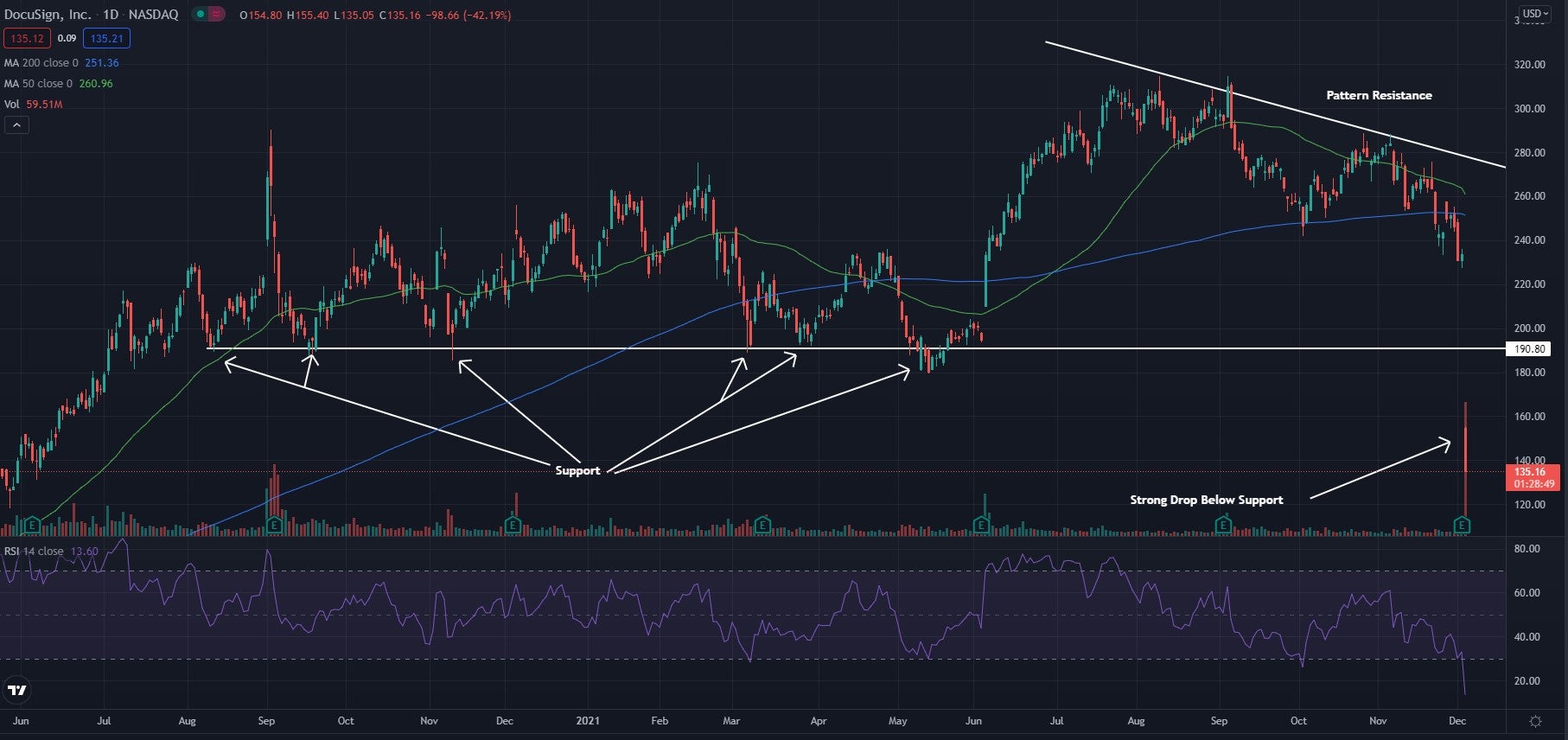Click the 190.80 horizontal line price label
The width and height of the screenshot is (1568, 740).
1529,349
